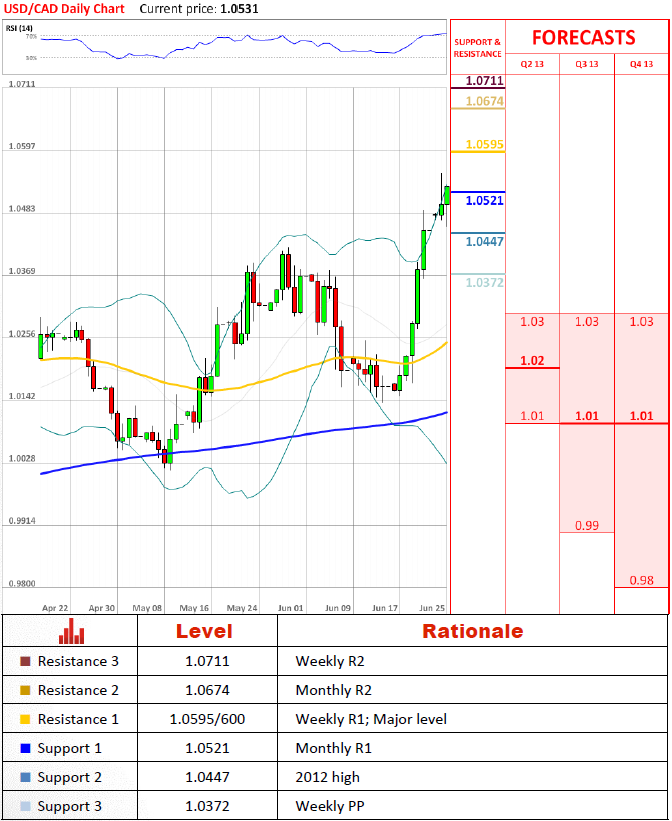Click the 0.98 Q4 forecast low
672x821 pixels.
coord(642,580)
